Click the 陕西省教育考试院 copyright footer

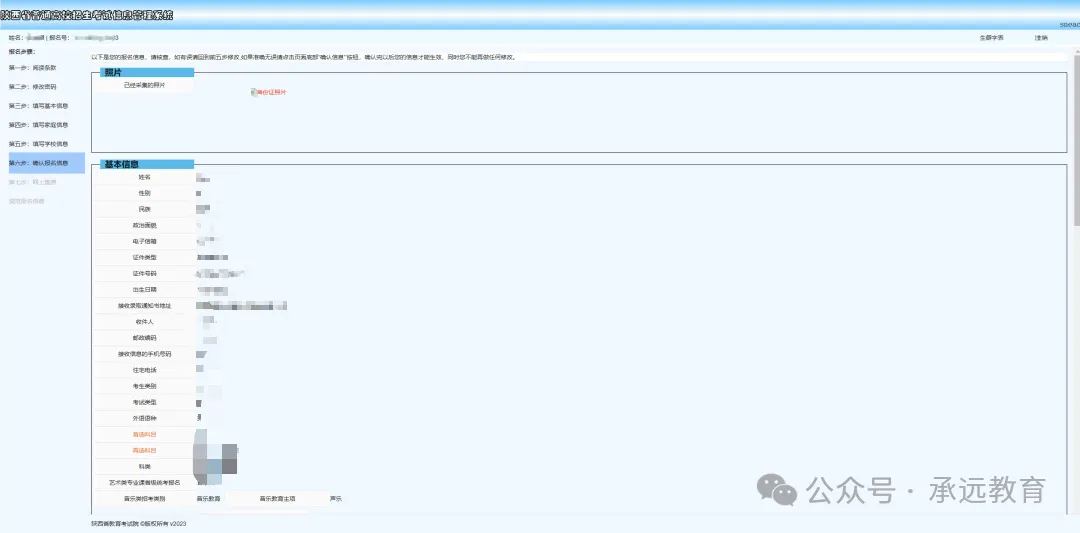click(x=138, y=524)
